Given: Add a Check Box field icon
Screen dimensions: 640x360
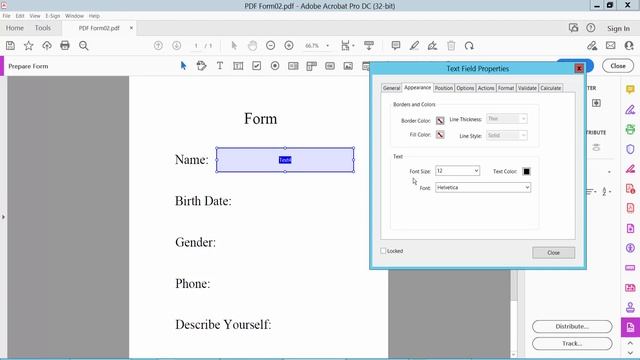Looking at the screenshot, I should click(x=256, y=66).
